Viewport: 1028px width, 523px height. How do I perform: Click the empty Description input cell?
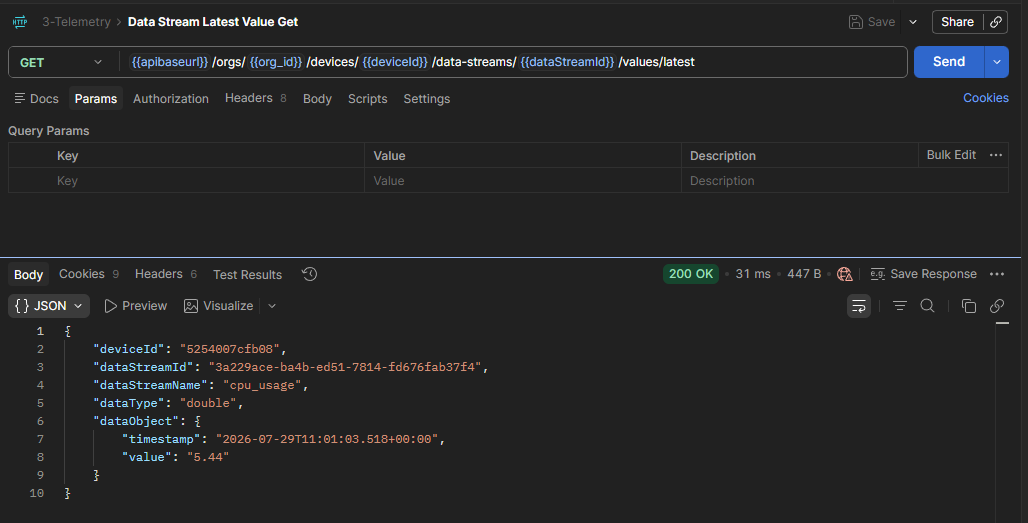[844, 180]
